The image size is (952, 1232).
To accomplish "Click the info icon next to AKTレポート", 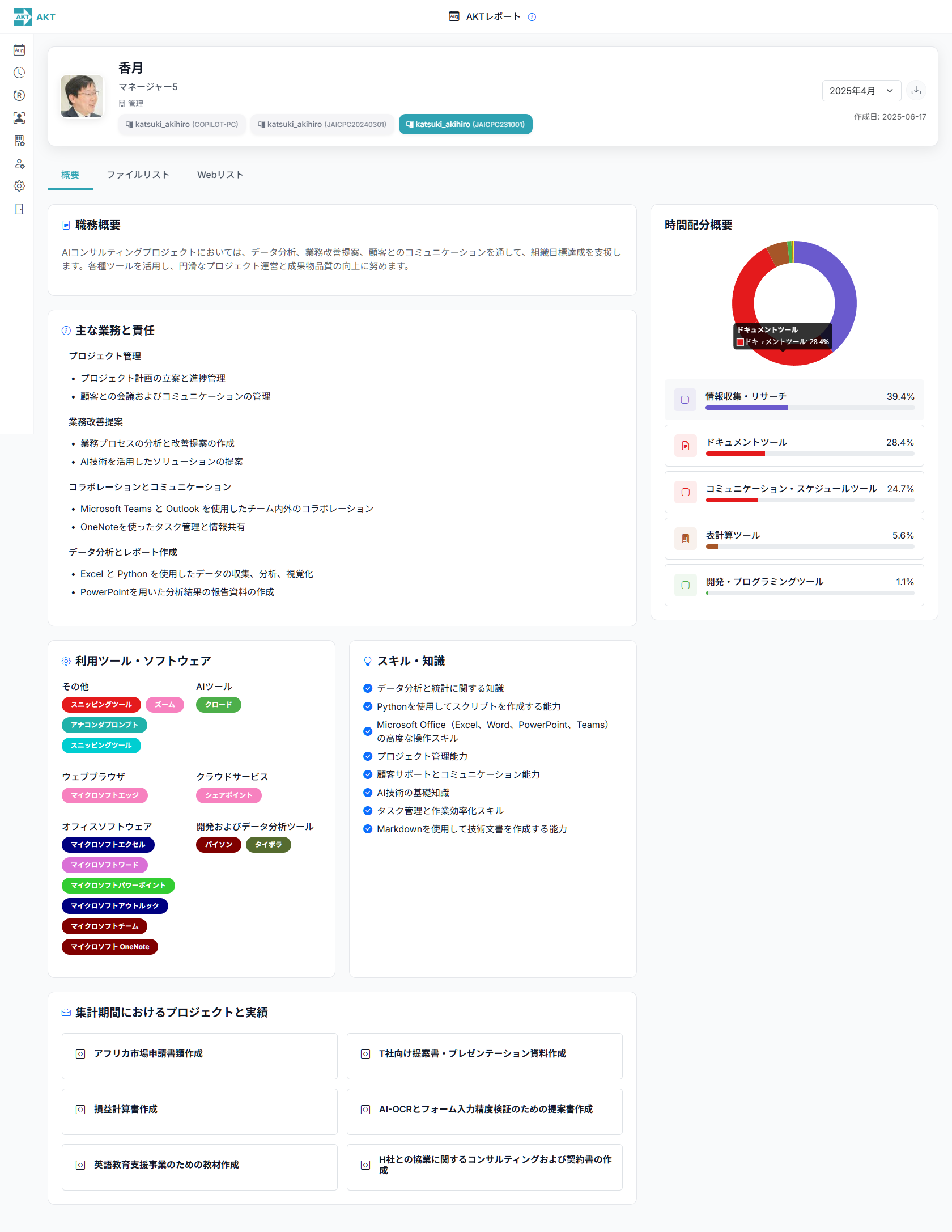I will coord(532,16).
